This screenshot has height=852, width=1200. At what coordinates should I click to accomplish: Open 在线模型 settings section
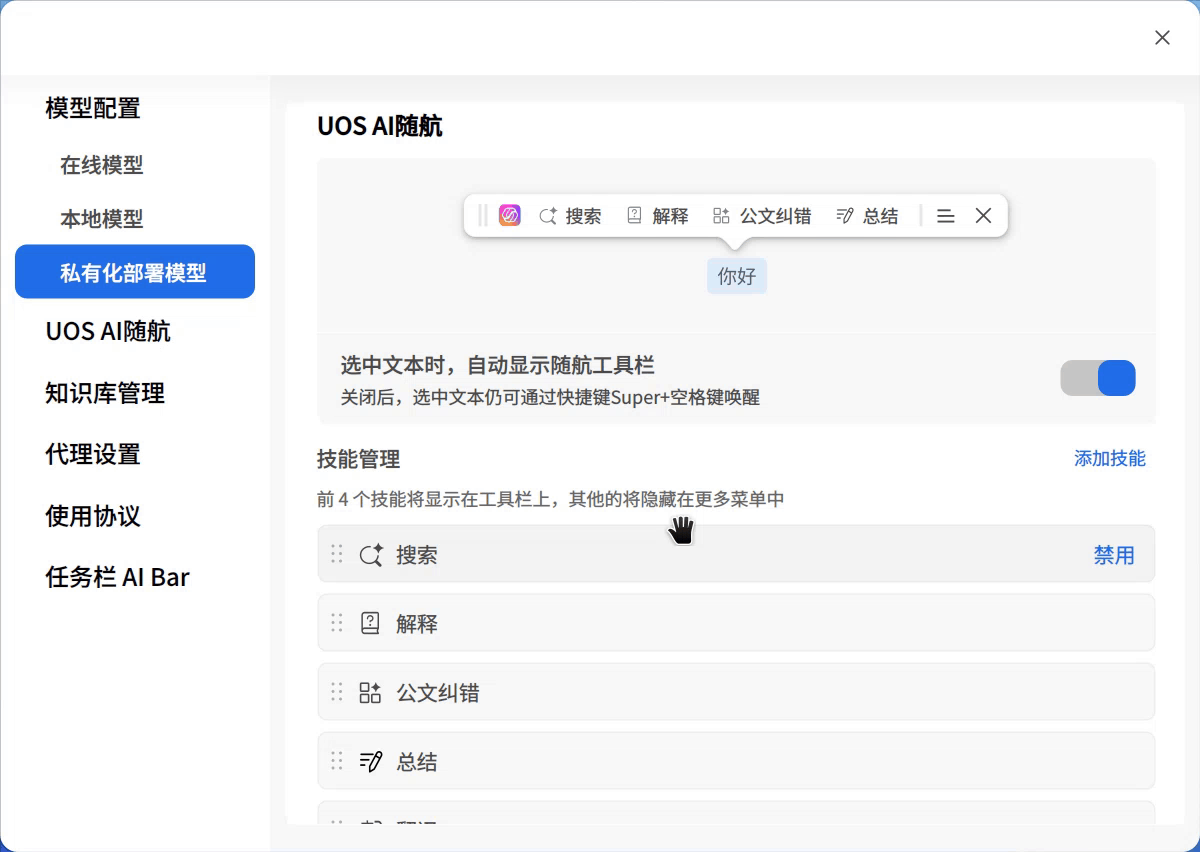[102, 165]
